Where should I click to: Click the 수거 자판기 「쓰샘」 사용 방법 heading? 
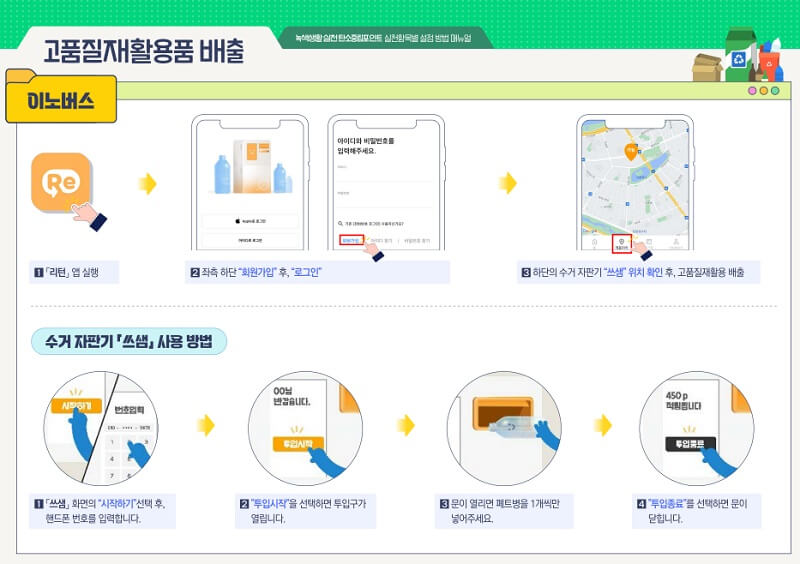point(129,341)
